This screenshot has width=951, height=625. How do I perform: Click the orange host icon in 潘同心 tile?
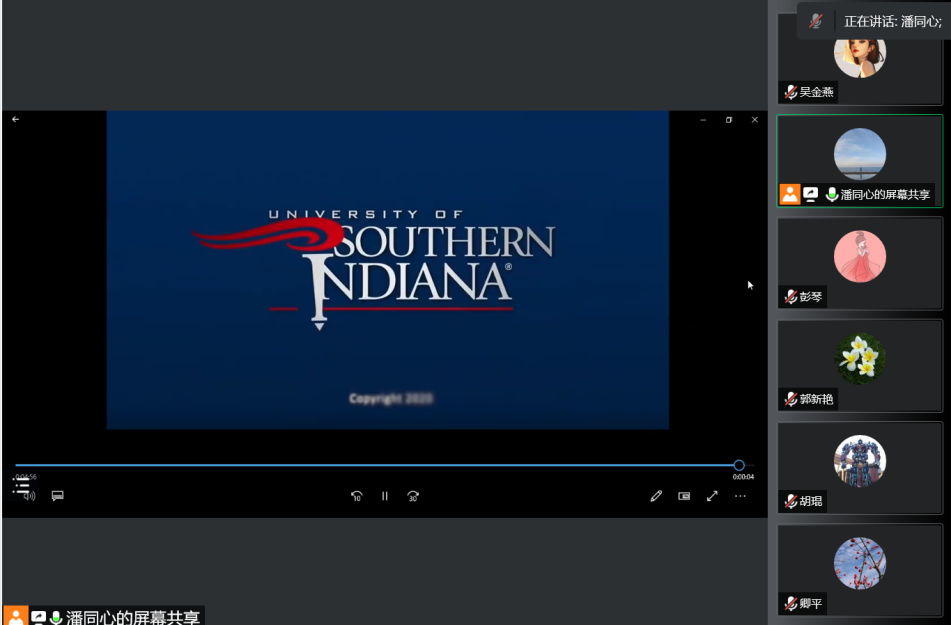click(790, 194)
